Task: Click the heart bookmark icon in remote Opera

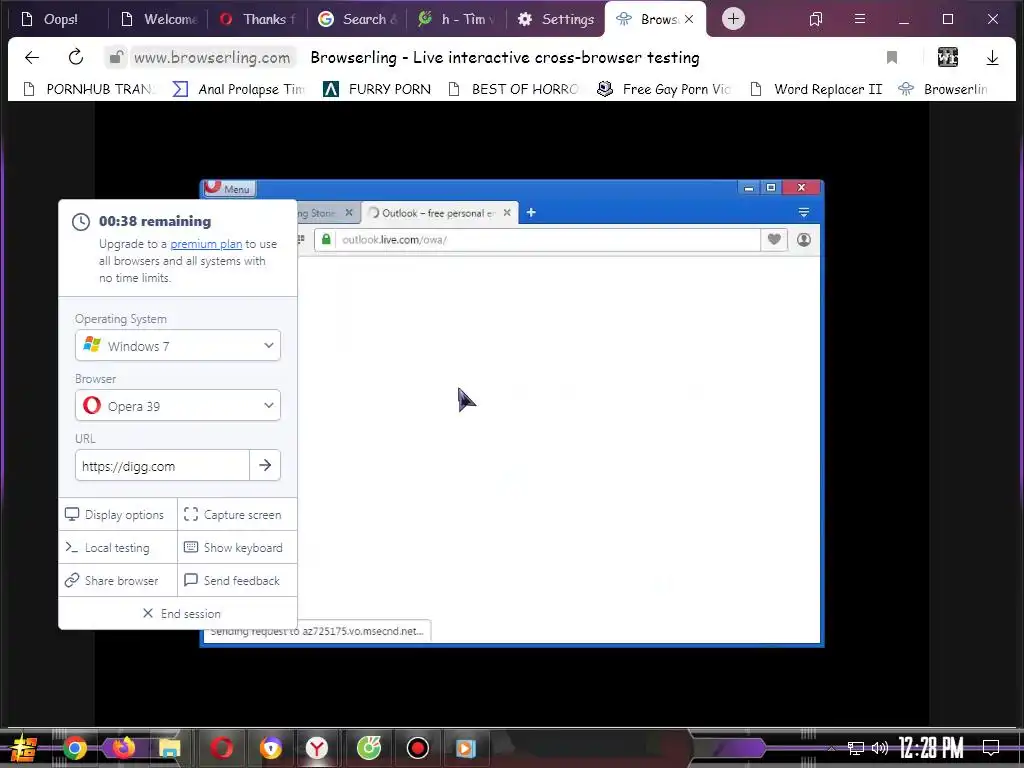Action: click(x=774, y=240)
